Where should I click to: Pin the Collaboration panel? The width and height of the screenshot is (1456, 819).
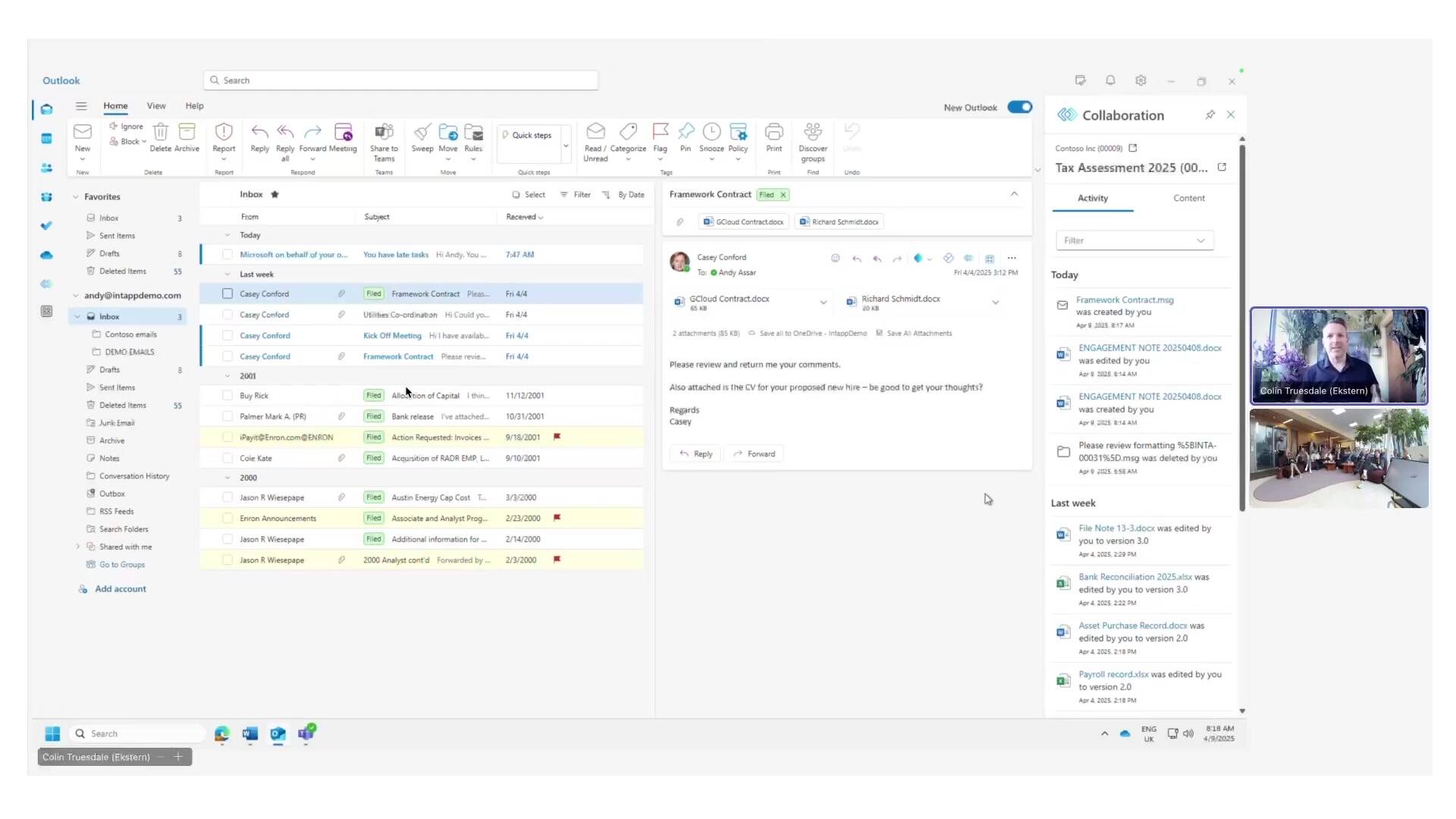(x=1210, y=115)
